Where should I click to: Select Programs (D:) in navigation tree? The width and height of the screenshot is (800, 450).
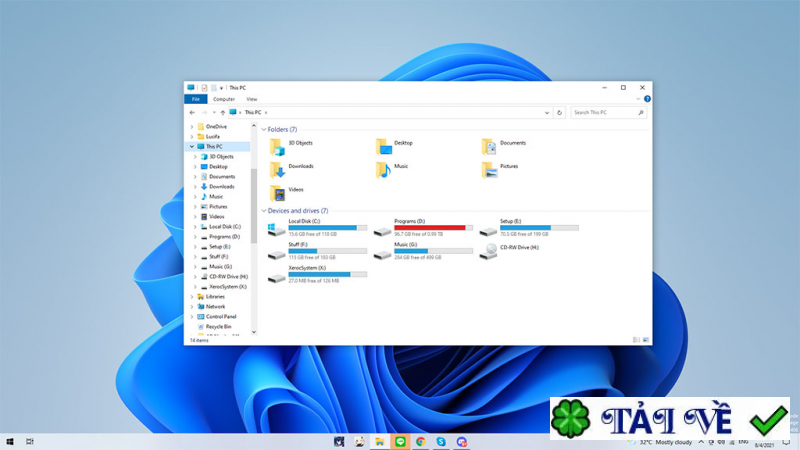click(224, 237)
